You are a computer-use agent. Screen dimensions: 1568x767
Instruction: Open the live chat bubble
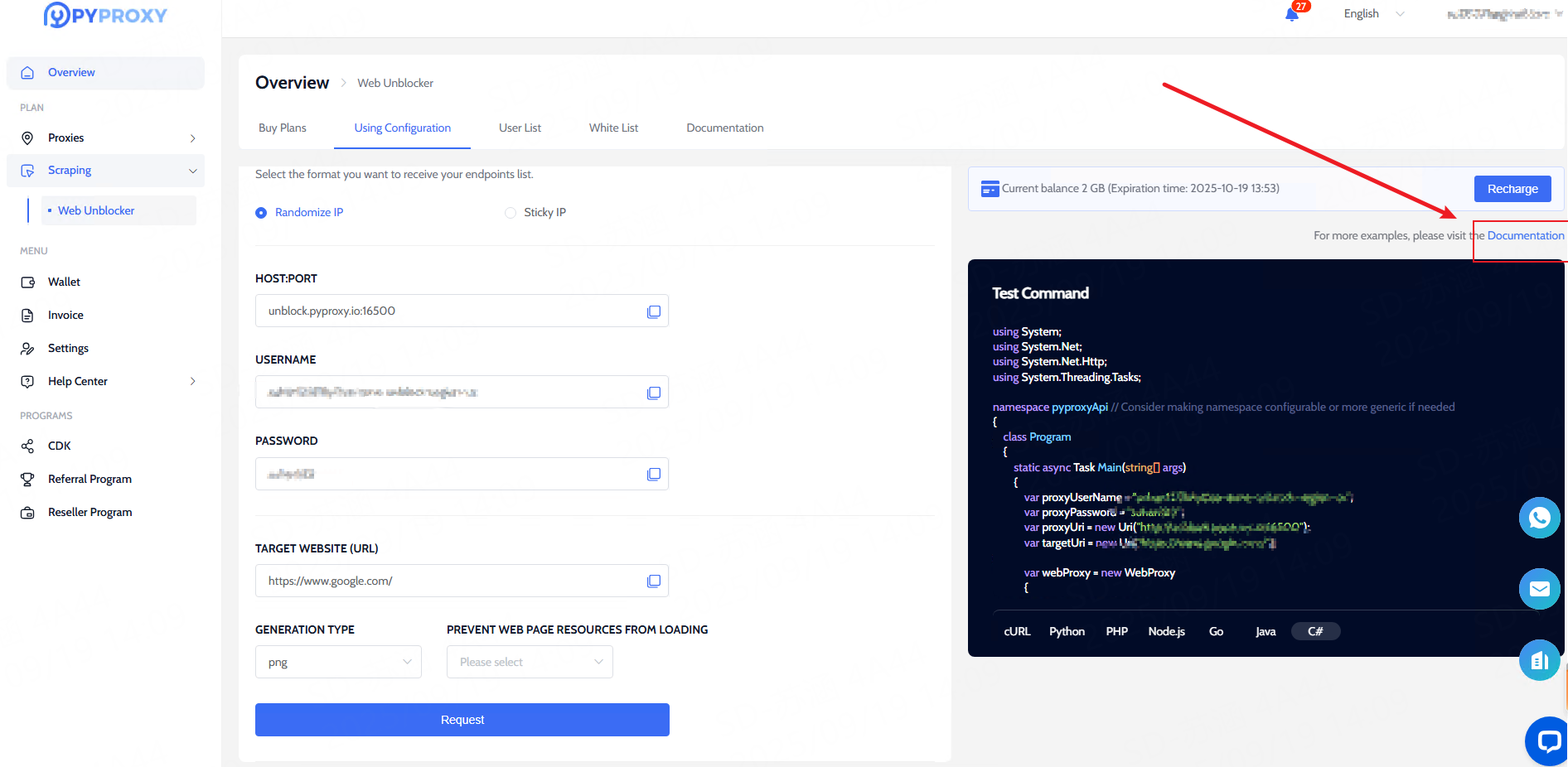(x=1547, y=740)
